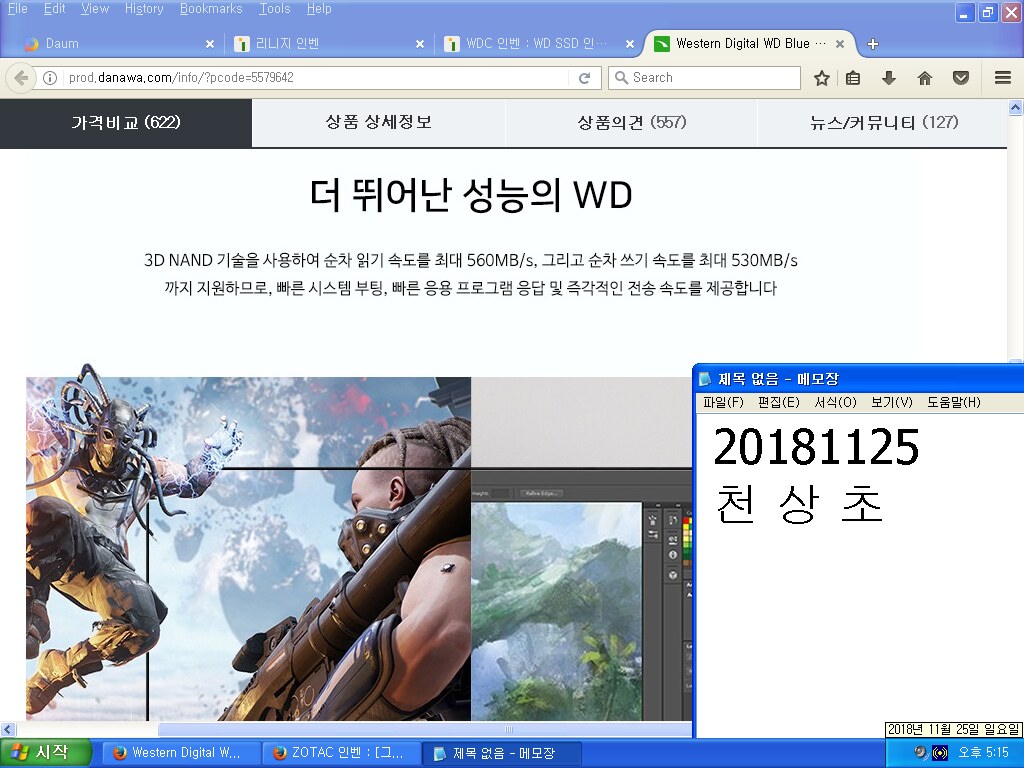1024x768 pixels.
Task: Close the Daum browser tab
Action: coord(210,44)
